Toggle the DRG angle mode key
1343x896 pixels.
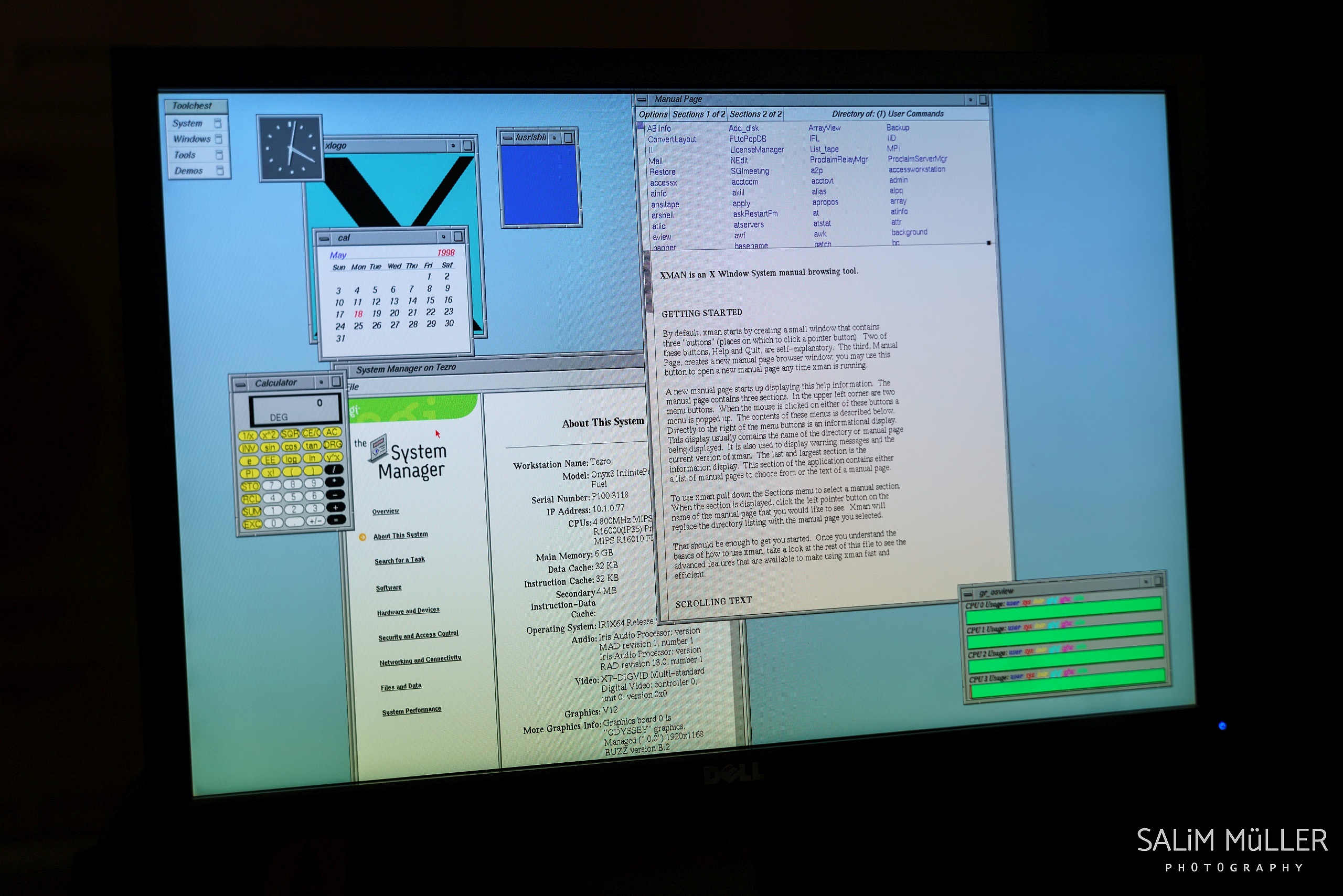point(333,444)
